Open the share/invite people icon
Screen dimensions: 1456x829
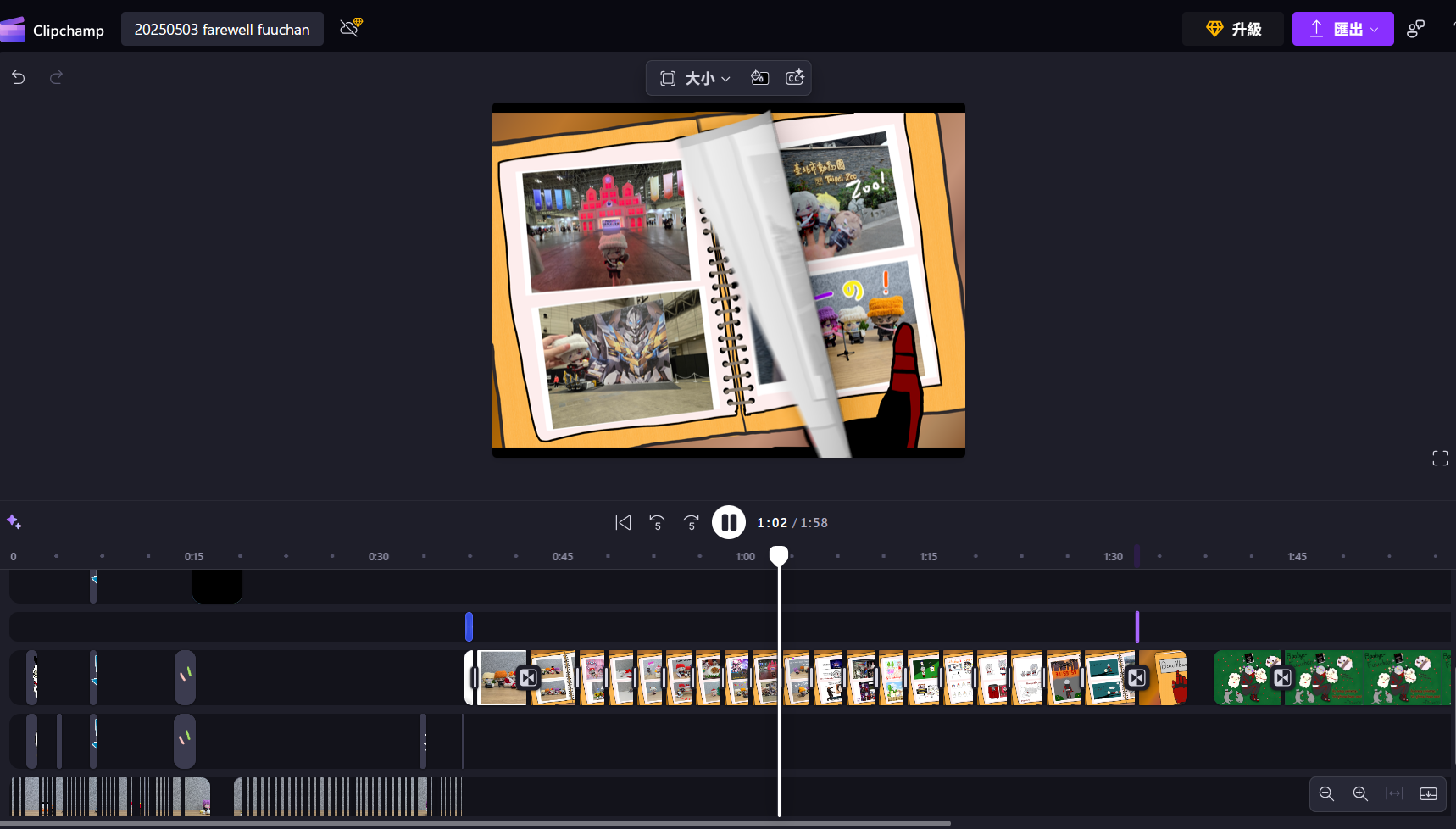tap(1416, 29)
